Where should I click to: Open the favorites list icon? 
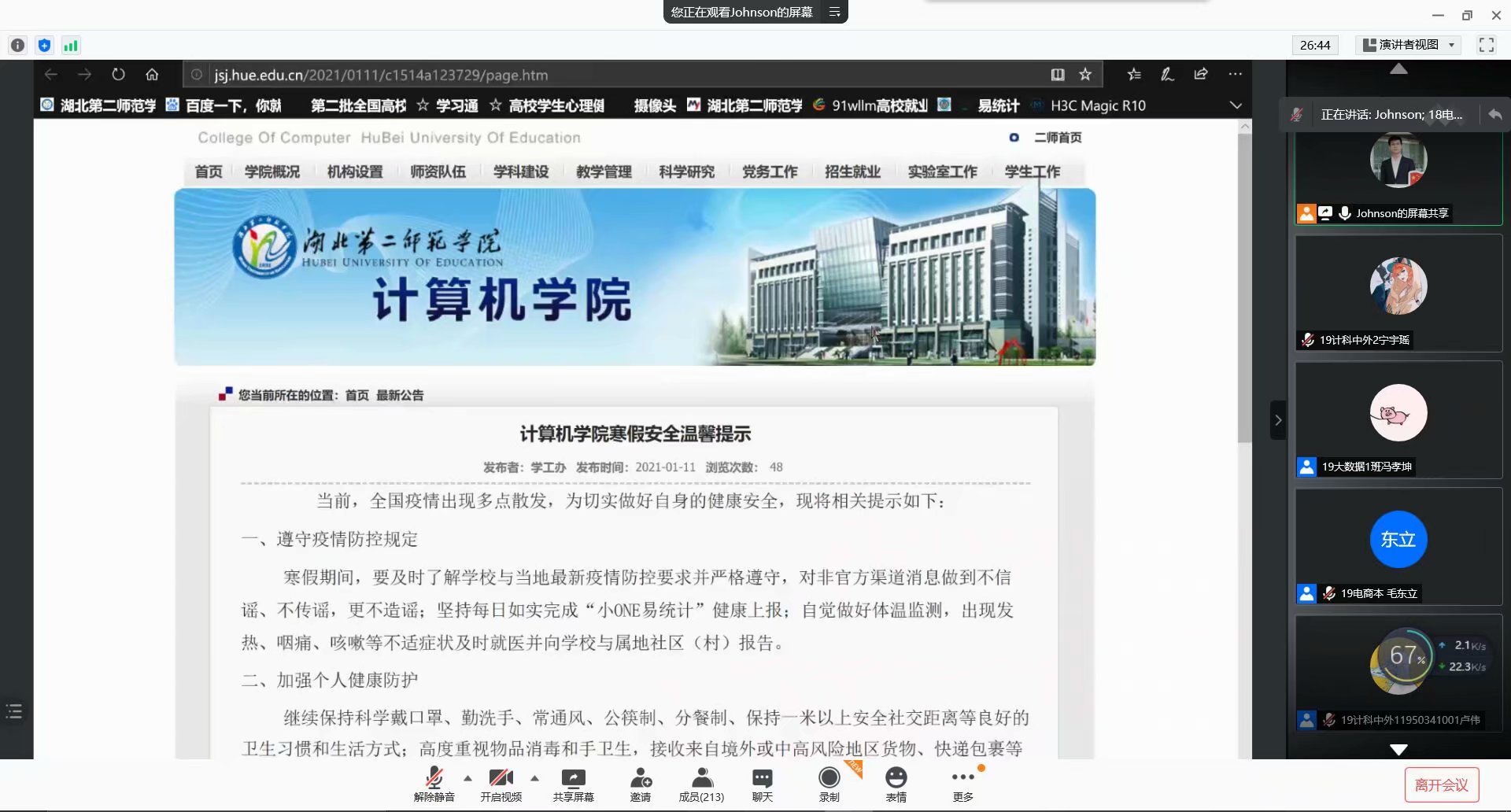point(1134,75)
